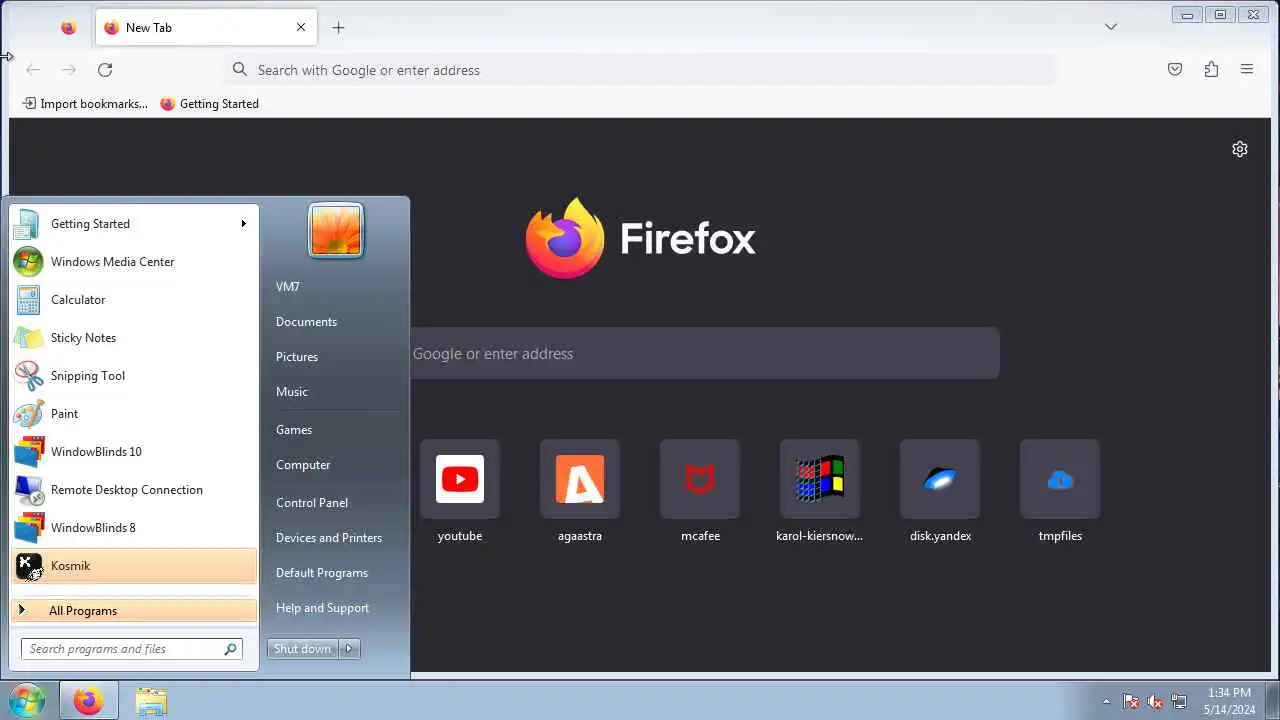1280x720 pixels.
Task: Click Firefox taskbar icon
Action: [88, 701]
